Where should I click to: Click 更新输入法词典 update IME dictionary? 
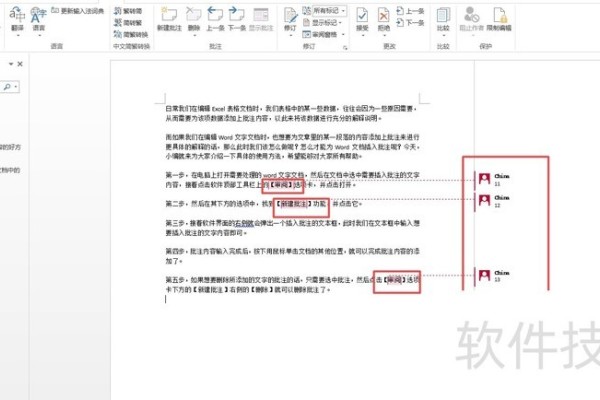pyautogui.click(x=78, y=11)
